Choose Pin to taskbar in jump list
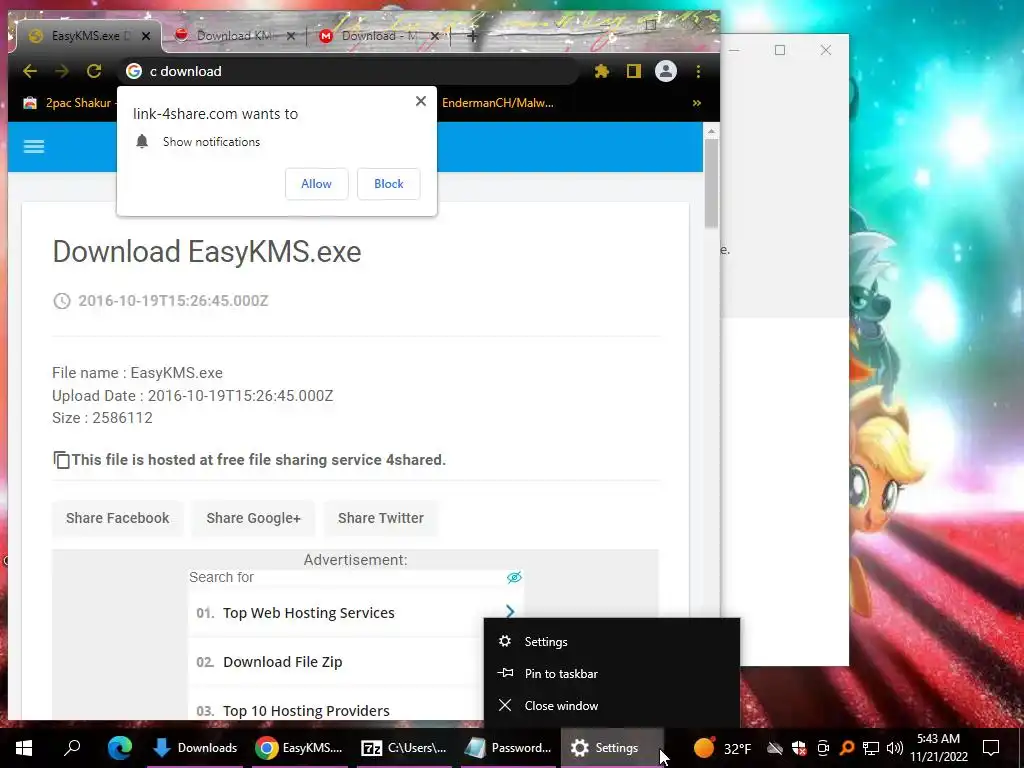 [x=612, y=673]
